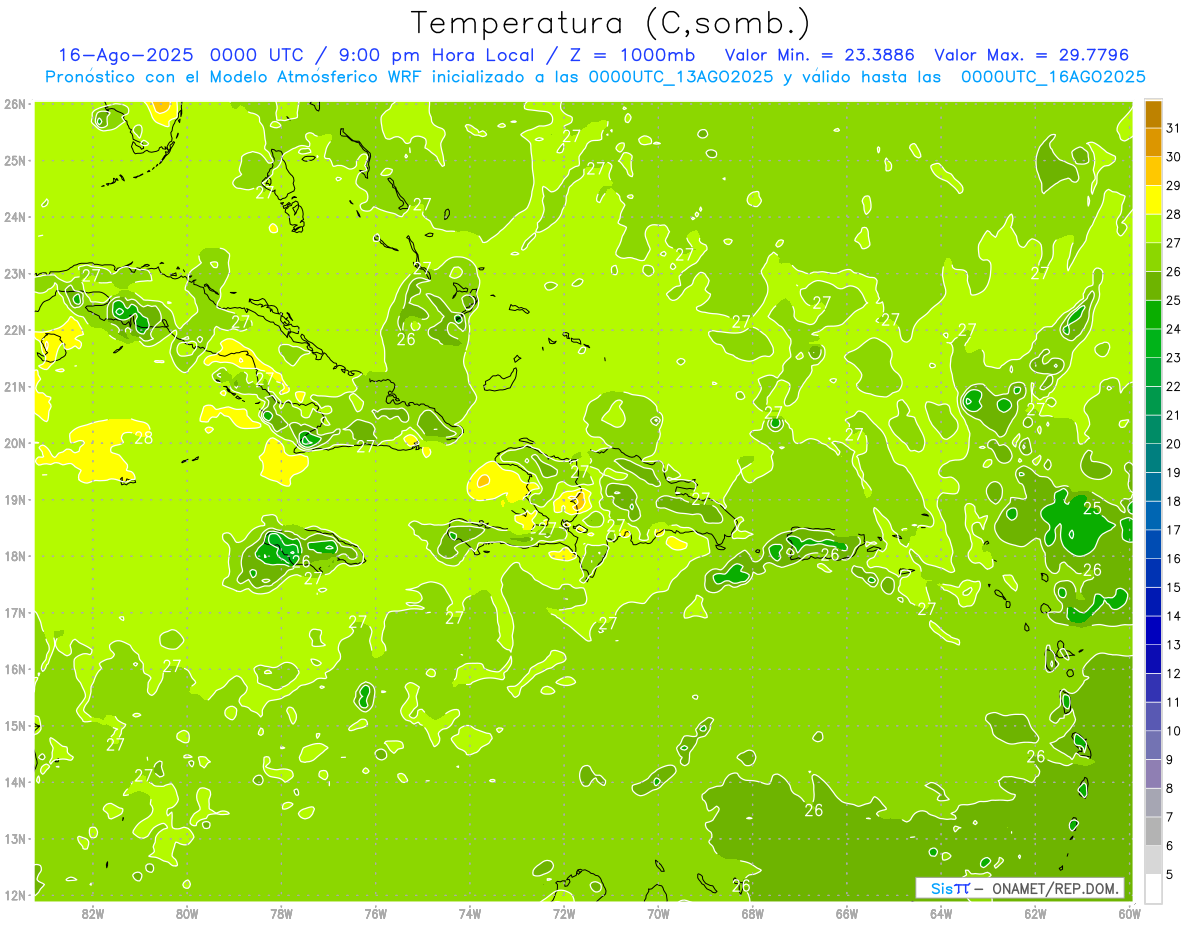
Task: Click the 'SisTT – ONAMET/REP.DOM.' credit box
Action: [x=1020, y=888]
